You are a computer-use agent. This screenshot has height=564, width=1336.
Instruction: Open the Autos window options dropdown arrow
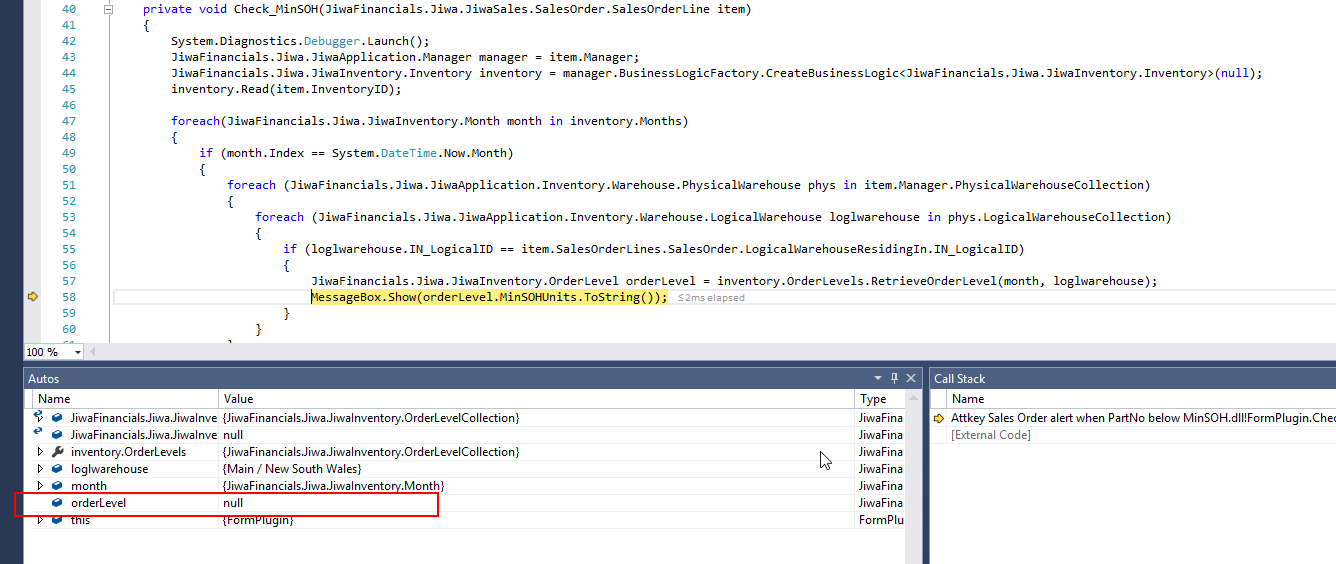pyautogui.click(x=878, y=379)
